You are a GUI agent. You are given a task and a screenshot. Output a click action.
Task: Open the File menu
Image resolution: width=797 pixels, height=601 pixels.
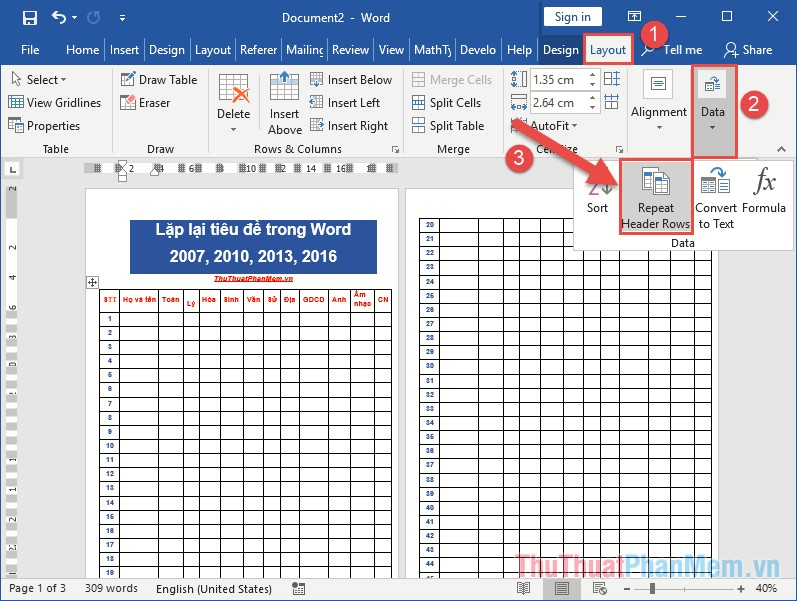pyautogui.click(x=30, y=50)
